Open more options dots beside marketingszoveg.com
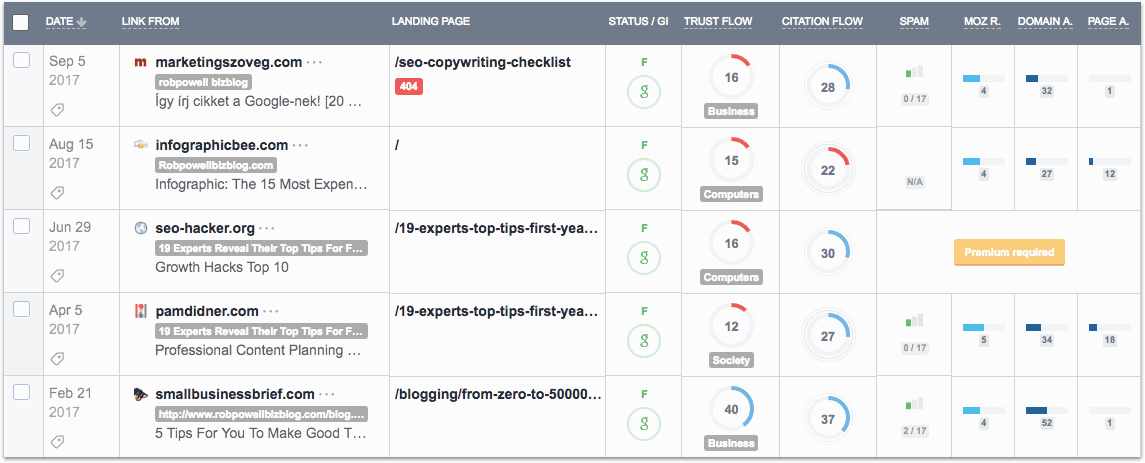The width and height of the screenshot is (1145, 463). pos(315,63)
